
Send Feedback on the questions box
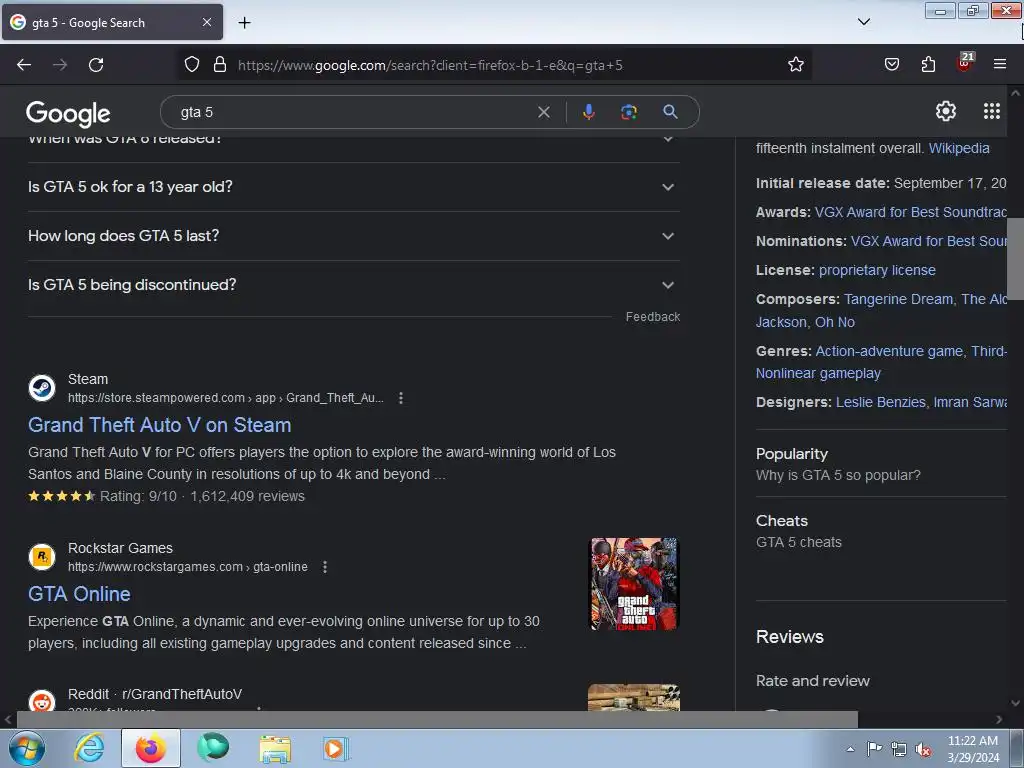click(x=652, y=317)
